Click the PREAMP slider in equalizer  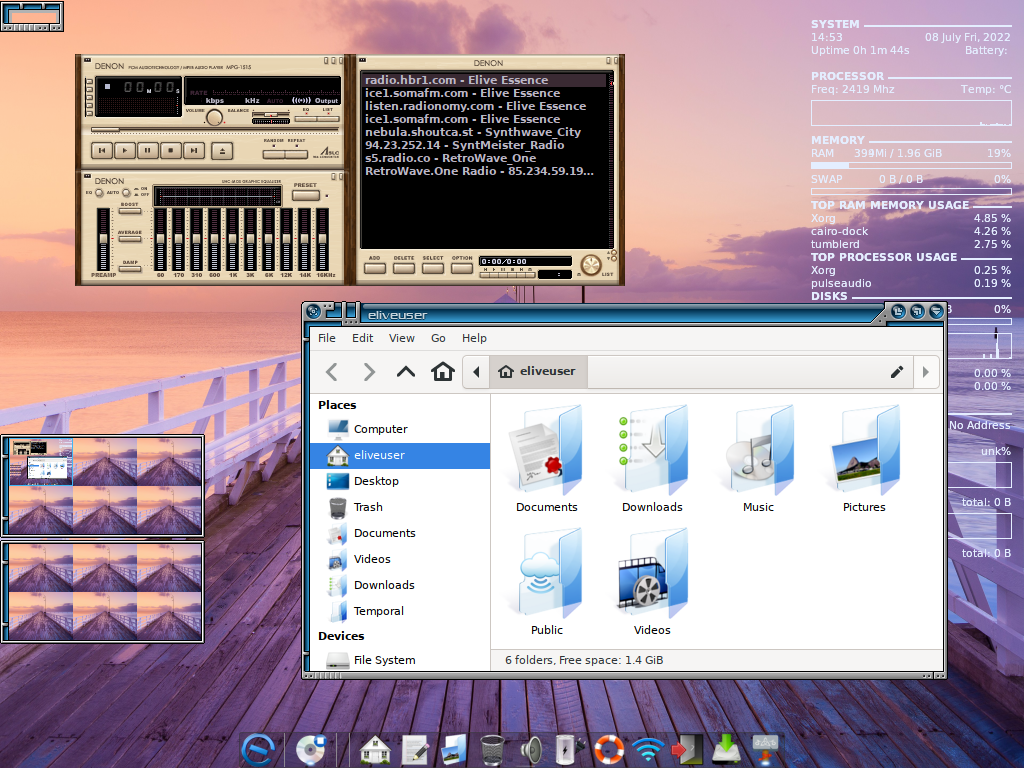click(103, 239)
